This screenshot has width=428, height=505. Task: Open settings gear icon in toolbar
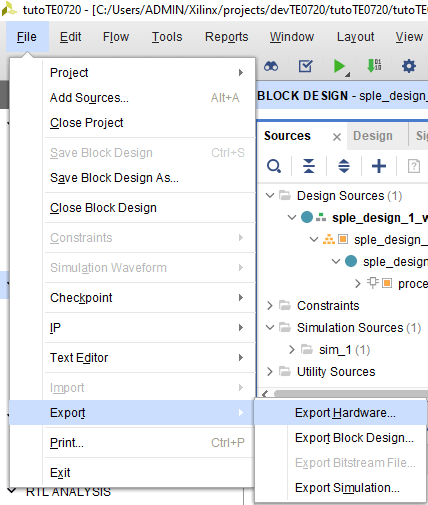pos(409,66)
